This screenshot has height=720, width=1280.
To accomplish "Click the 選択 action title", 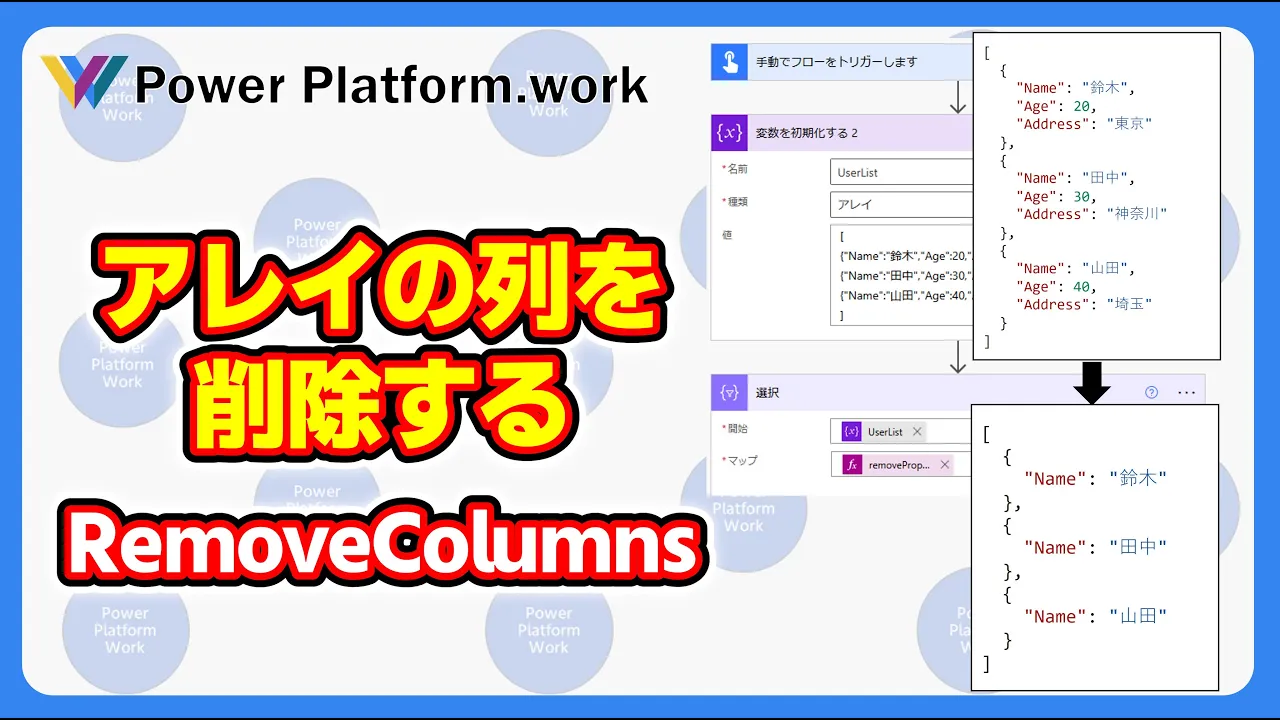I will (767, 393).
